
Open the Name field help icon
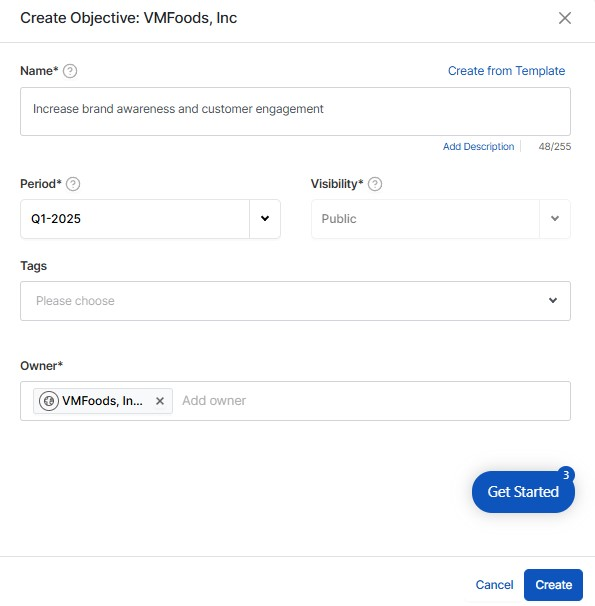coord(70,71)
